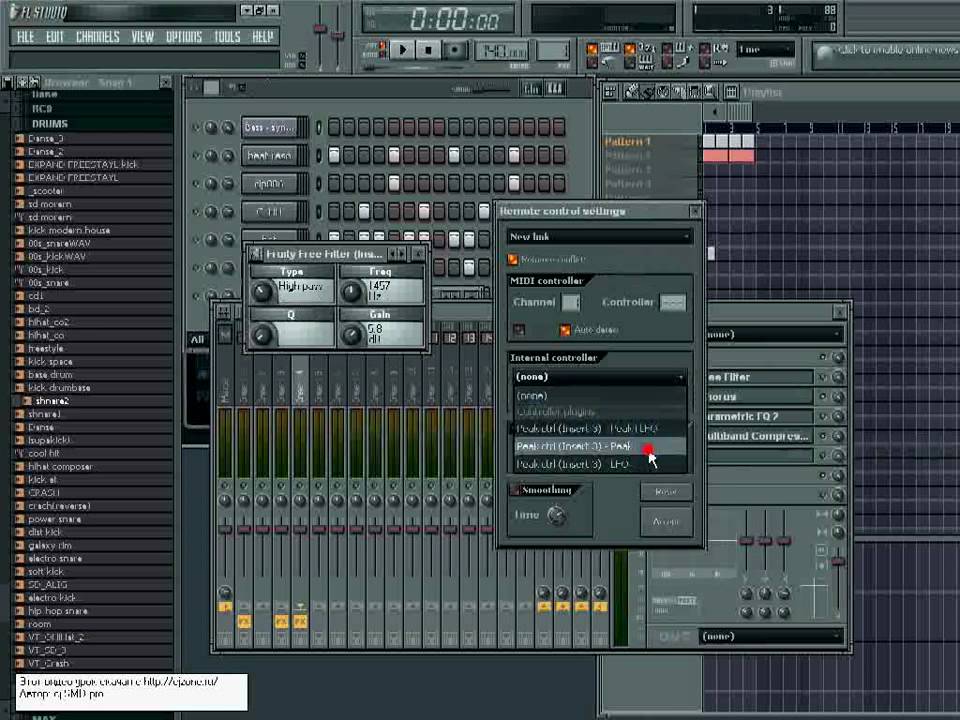Open the CHANNELS menu

(x=98, y=37)
